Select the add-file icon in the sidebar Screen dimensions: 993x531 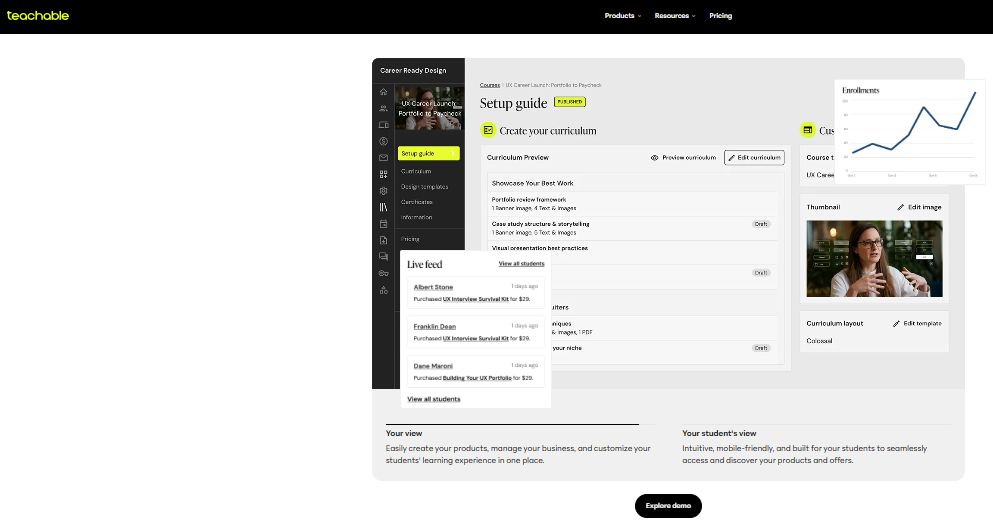pyautogui.click(x=383, y=240)
